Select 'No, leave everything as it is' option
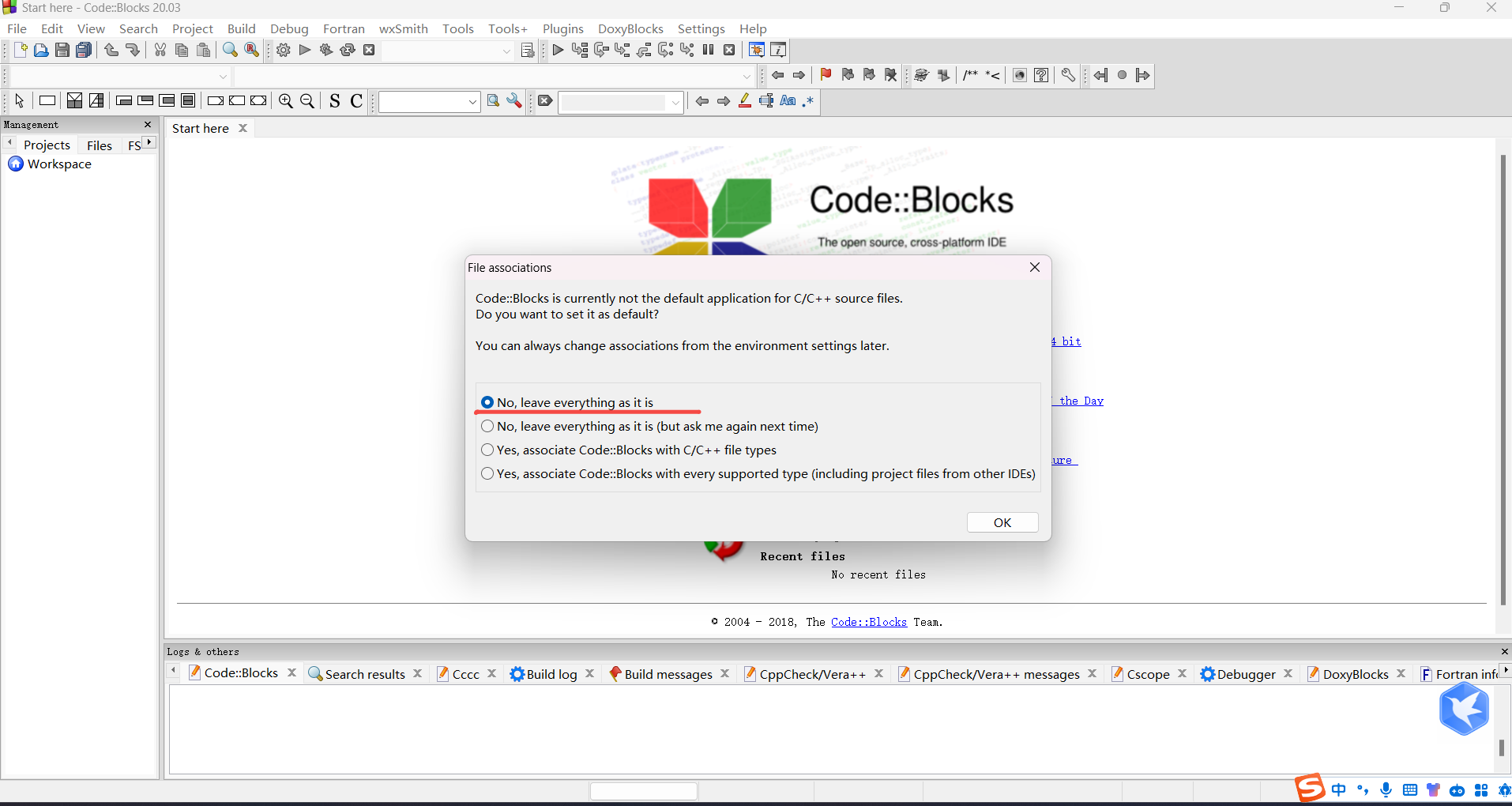The width and height of the screenshot is (1512, 806). (567, 402)
